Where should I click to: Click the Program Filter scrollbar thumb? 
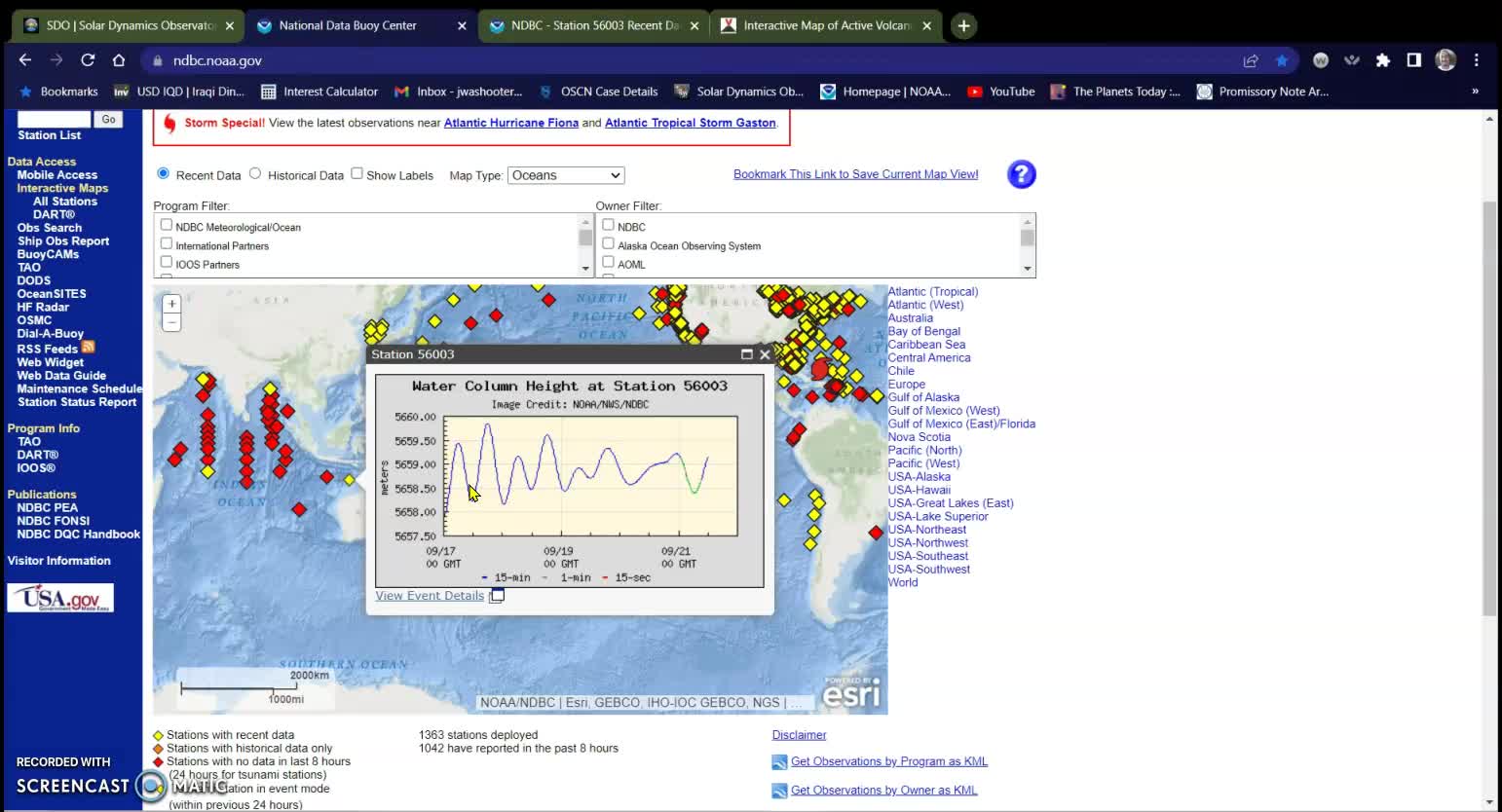coord(585,238)
